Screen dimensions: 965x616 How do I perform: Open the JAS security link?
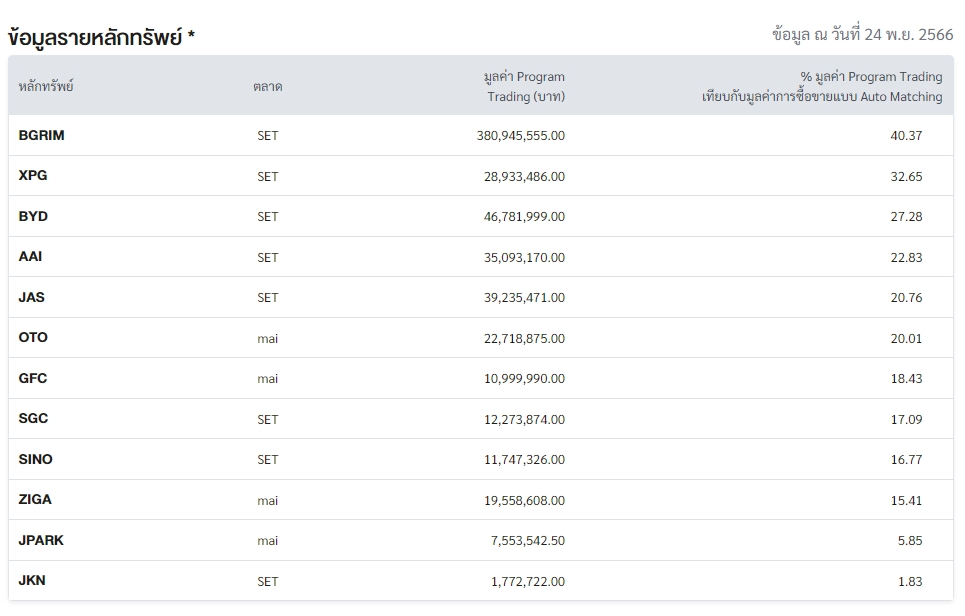coord(31,297)
